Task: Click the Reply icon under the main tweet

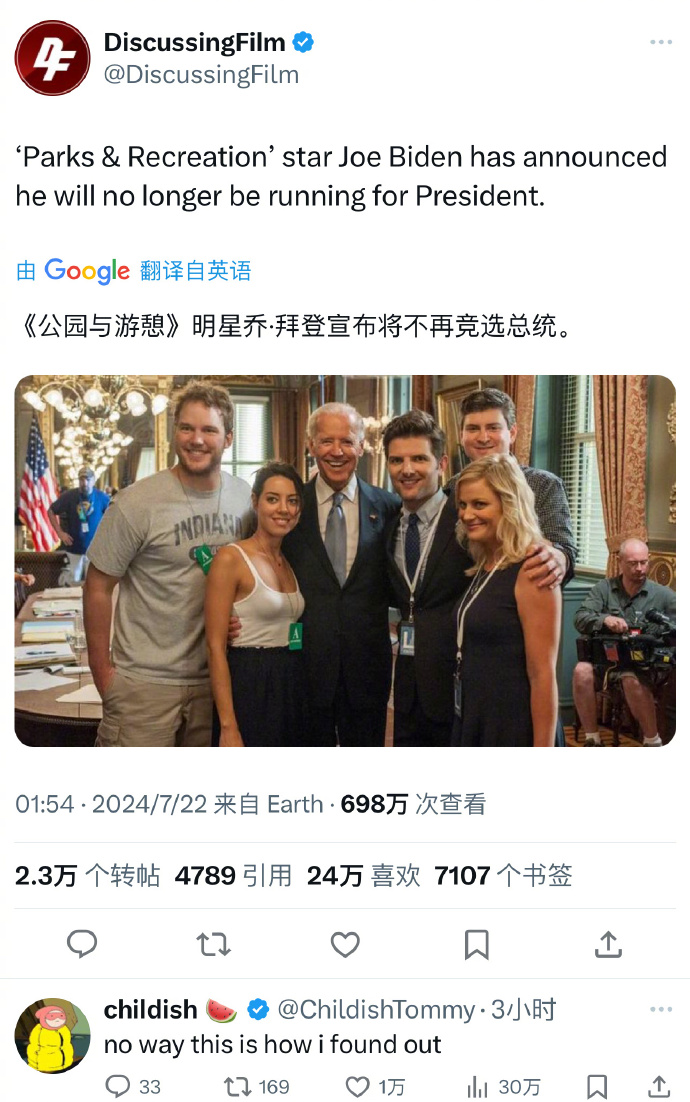Action: pos(82,944)
